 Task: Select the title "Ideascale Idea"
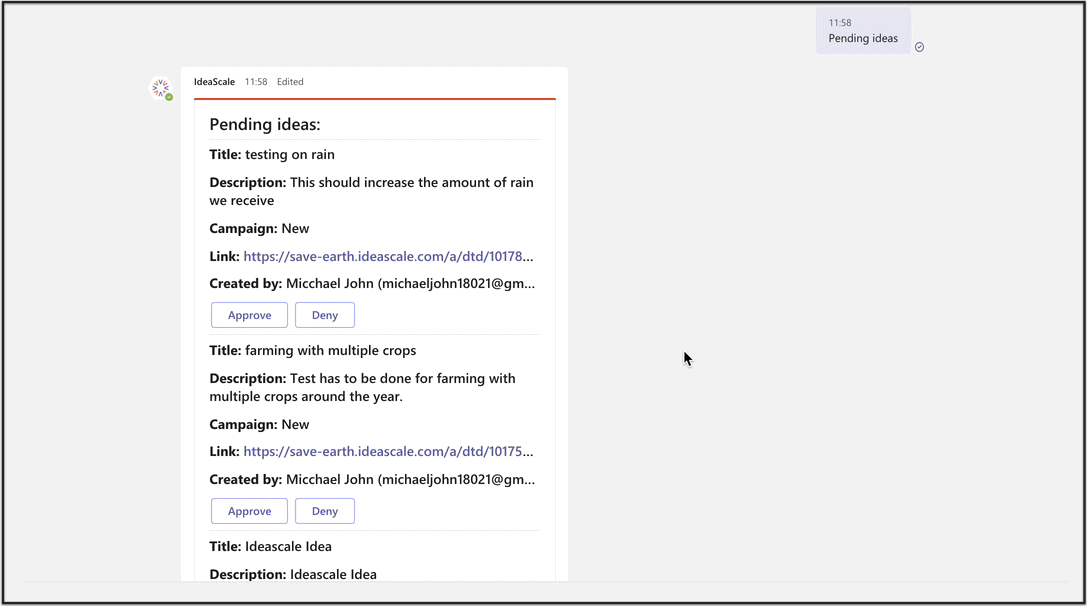(288, 546)
